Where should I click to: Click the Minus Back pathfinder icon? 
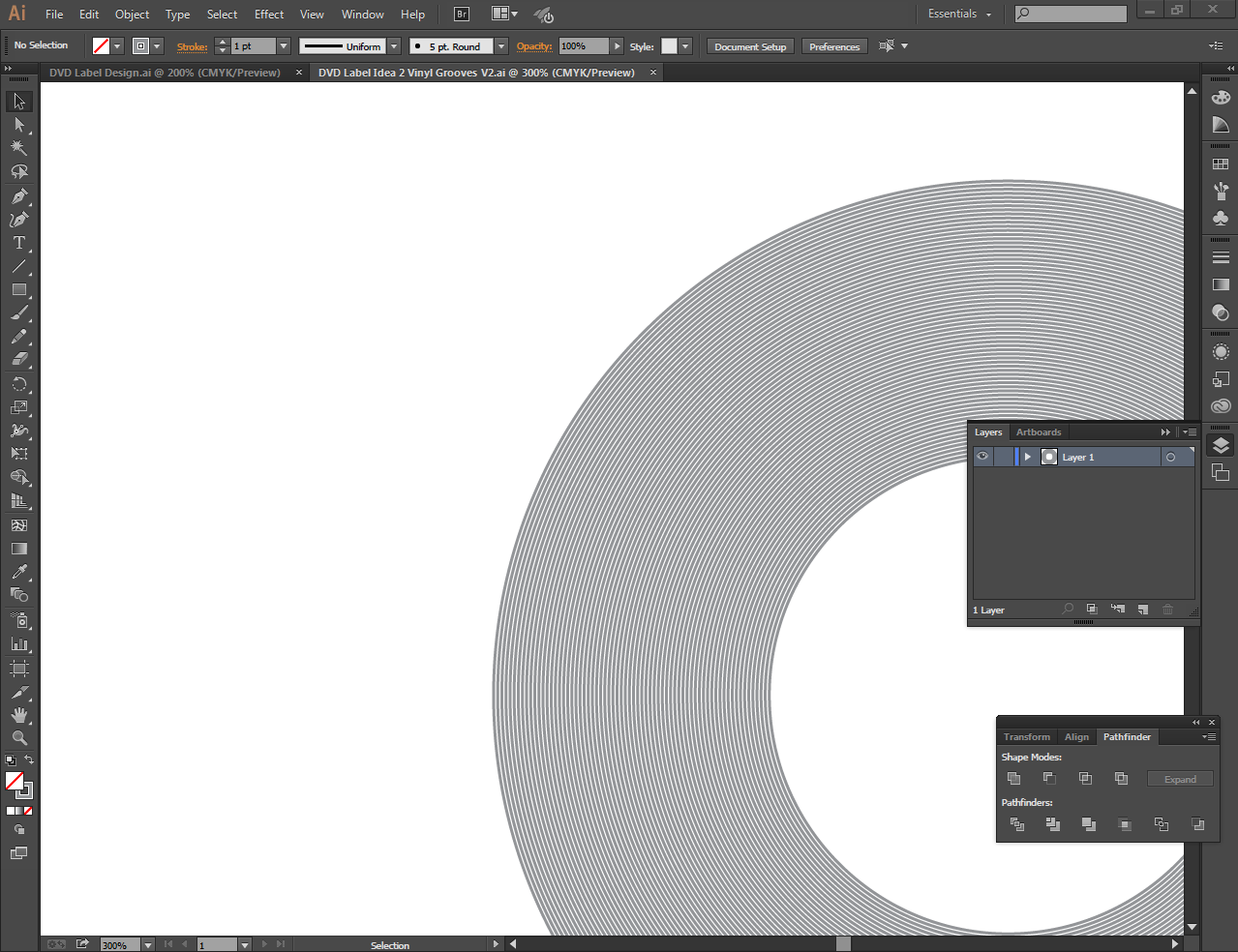click(x=1198, y=824)
